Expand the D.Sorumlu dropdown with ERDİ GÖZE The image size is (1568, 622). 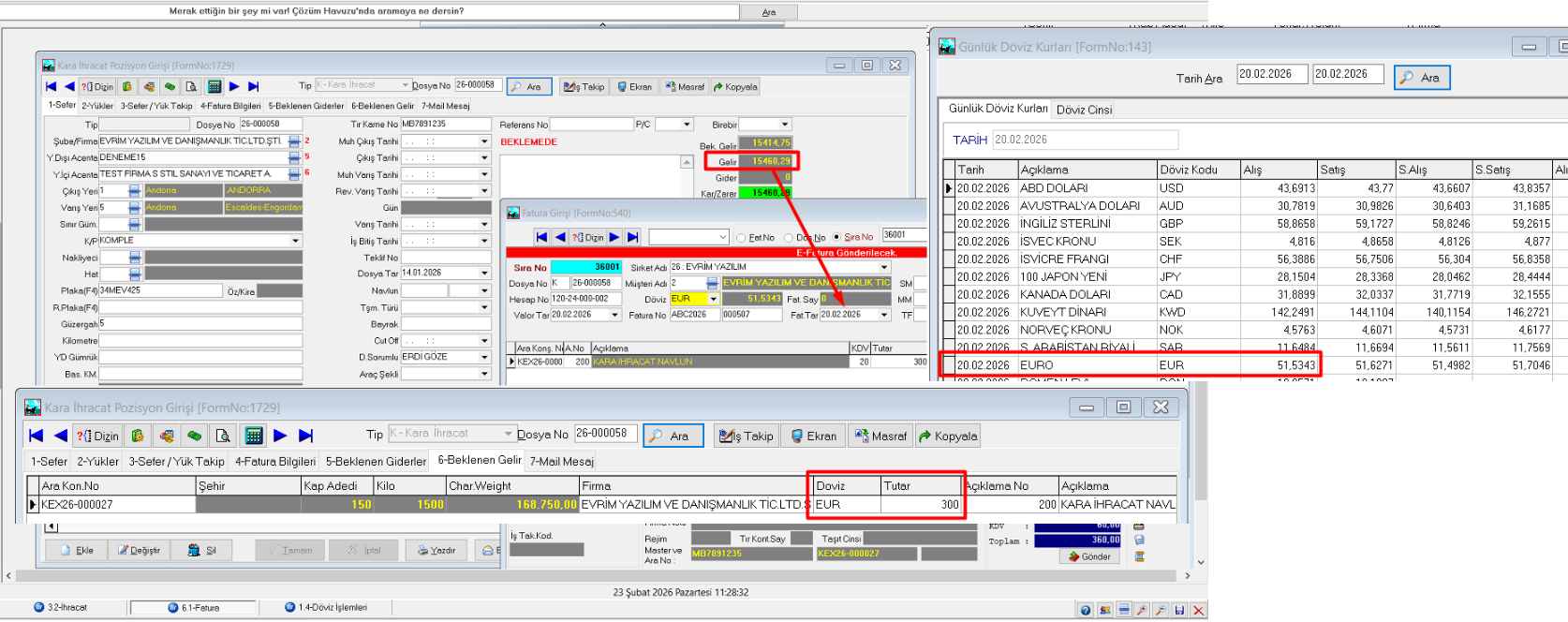pos(484,357)
